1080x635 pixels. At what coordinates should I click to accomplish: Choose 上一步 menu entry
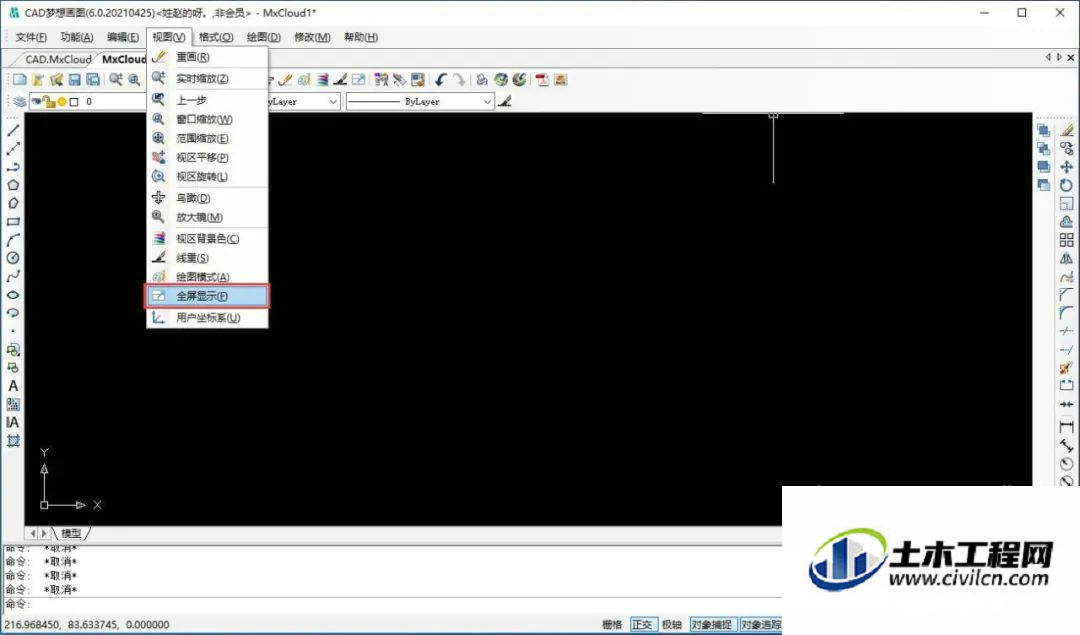click(207, 100)
